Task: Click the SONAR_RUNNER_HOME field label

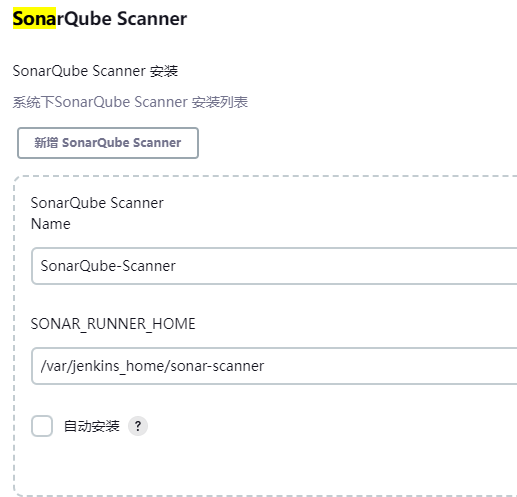Action: click(x=113, y=324)
